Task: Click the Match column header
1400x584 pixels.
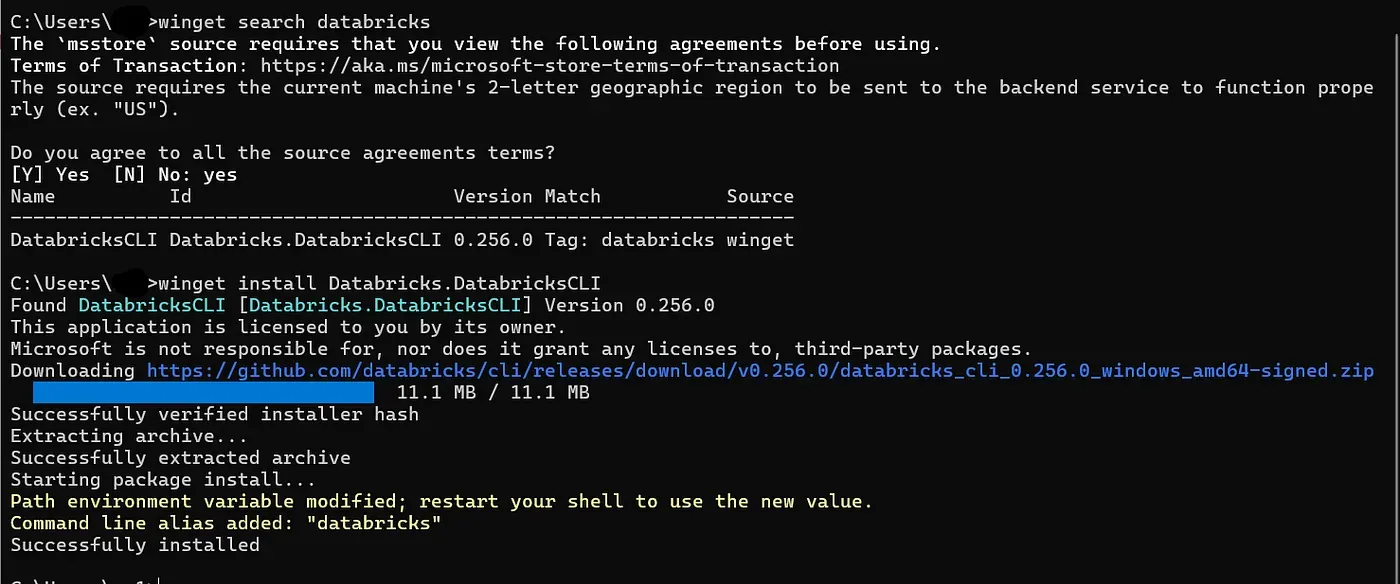Action: click(x=572, y=197)
